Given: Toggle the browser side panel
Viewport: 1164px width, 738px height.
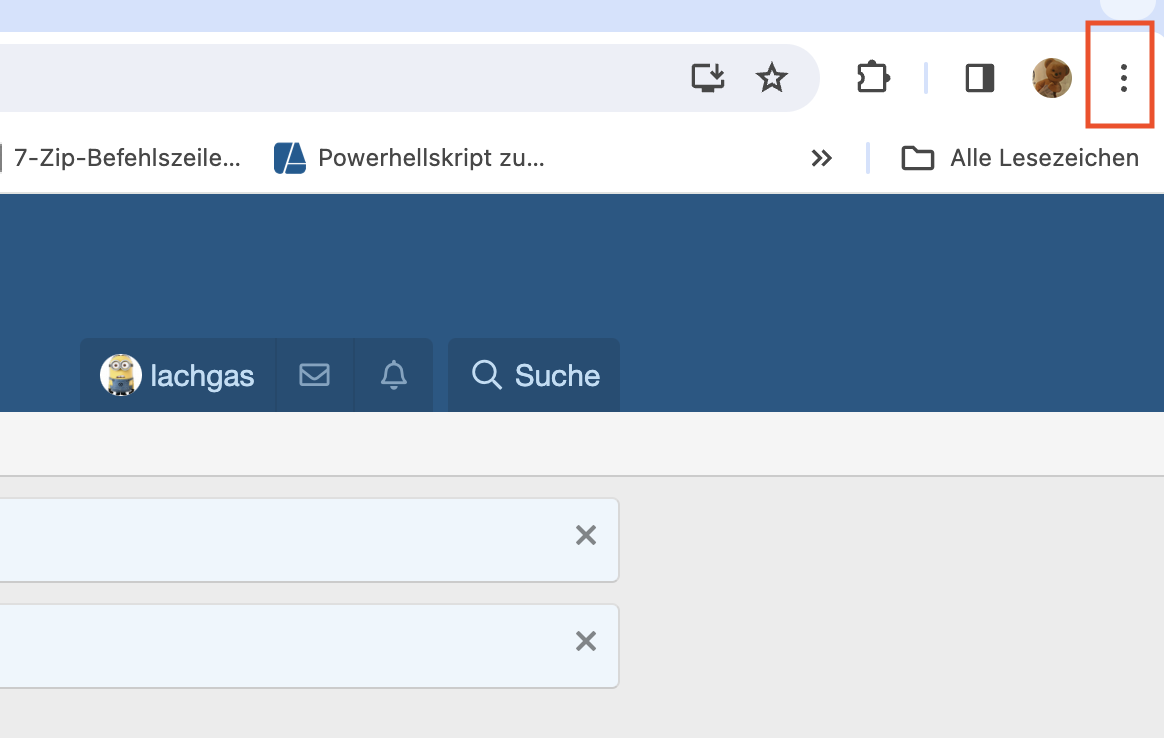Looking at the screenshot, I should (979, 78).
